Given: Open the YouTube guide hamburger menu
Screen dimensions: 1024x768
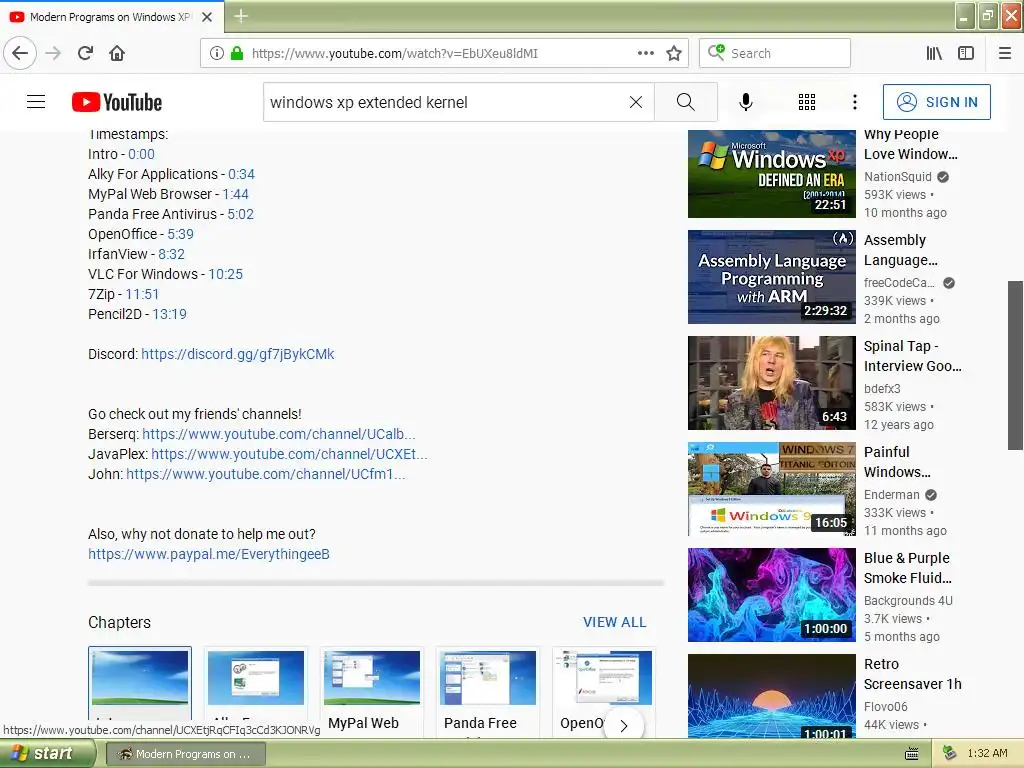Looking at the screenshot, I should pyautogui.click(x=36, y=102).
